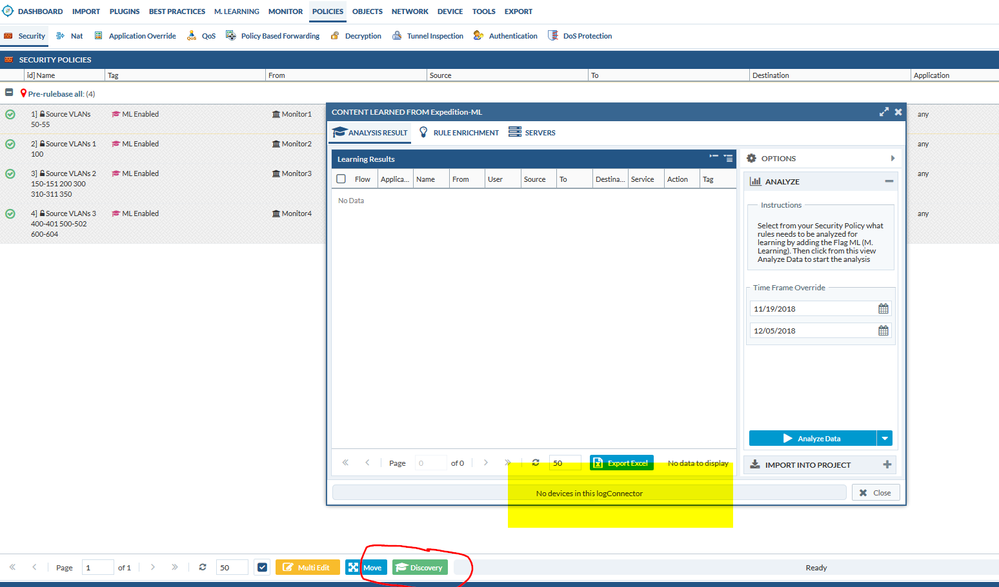Image resolution: width=999 pixels, height=587 pixels.
Task: Open calendar picker for 12/05/2018 date
Action: coord(883,331)
